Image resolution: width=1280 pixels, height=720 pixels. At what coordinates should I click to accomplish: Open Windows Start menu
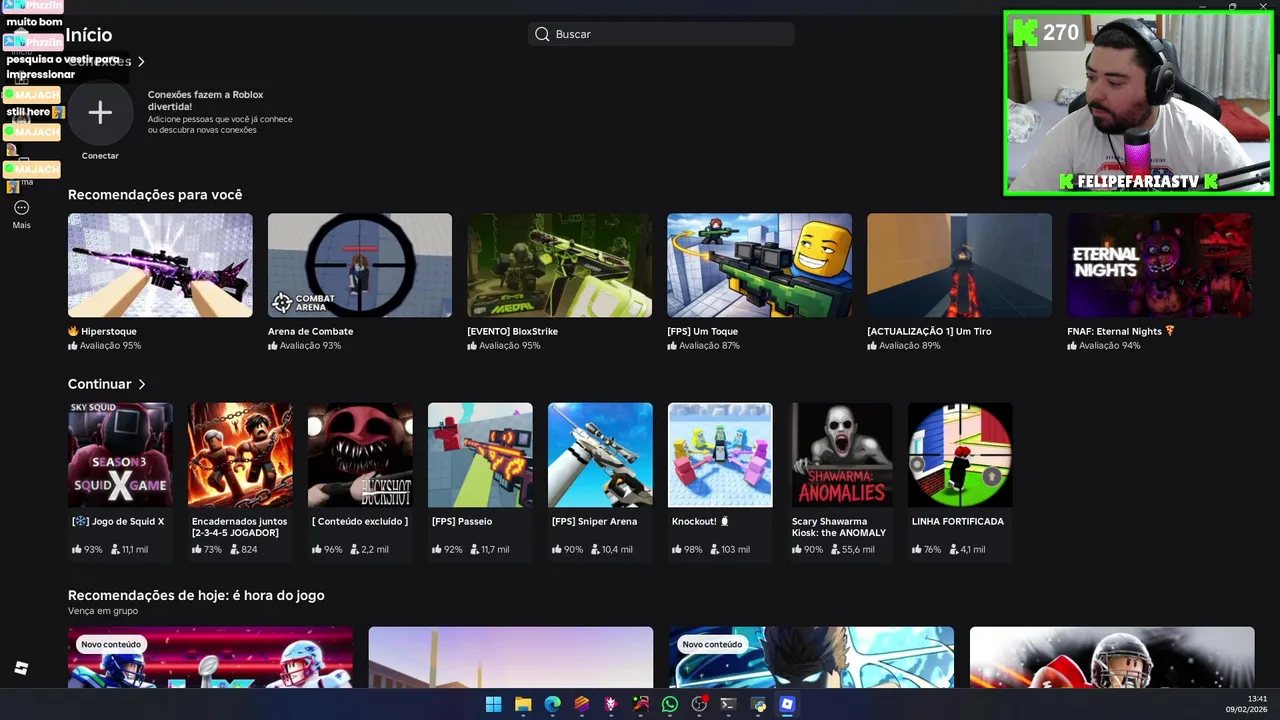tap(493, 704)
